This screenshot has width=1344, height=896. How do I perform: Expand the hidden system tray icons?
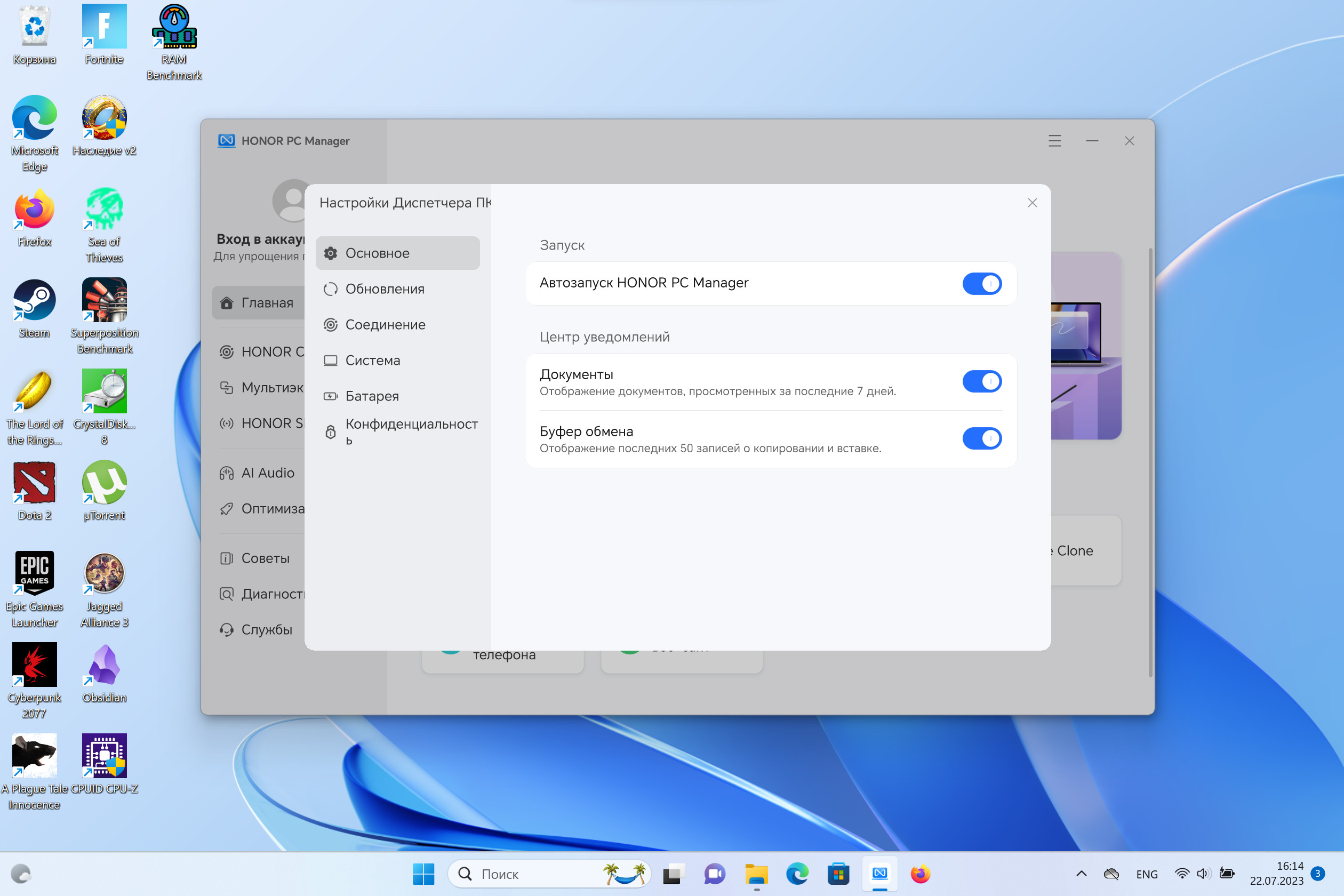coord(1081,874)
